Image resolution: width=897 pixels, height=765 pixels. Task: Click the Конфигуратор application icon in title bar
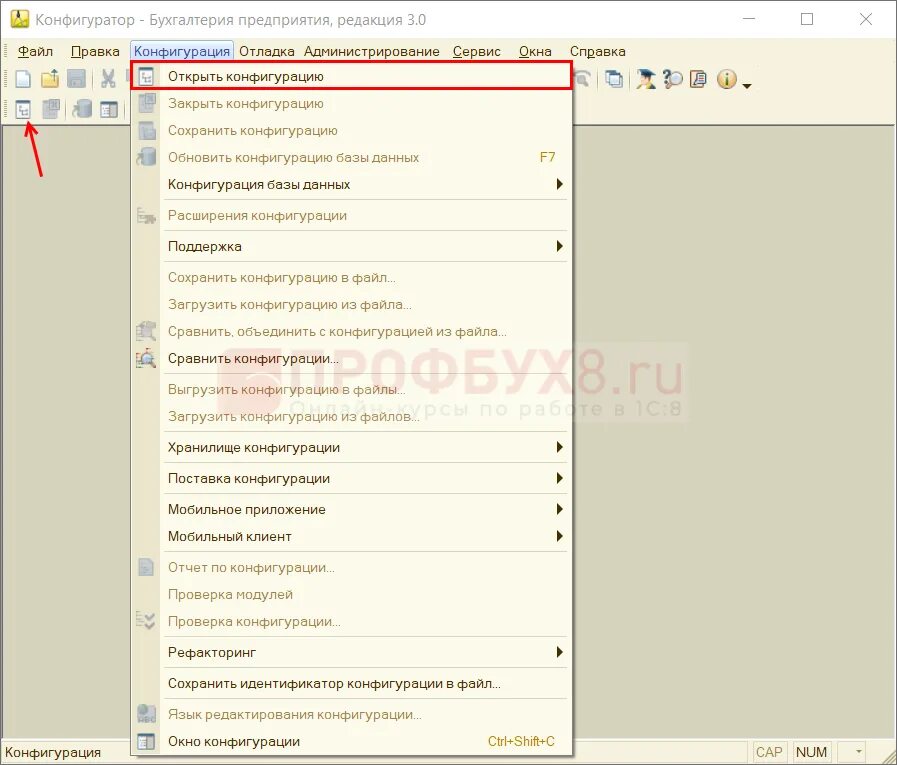coord(19,19)
